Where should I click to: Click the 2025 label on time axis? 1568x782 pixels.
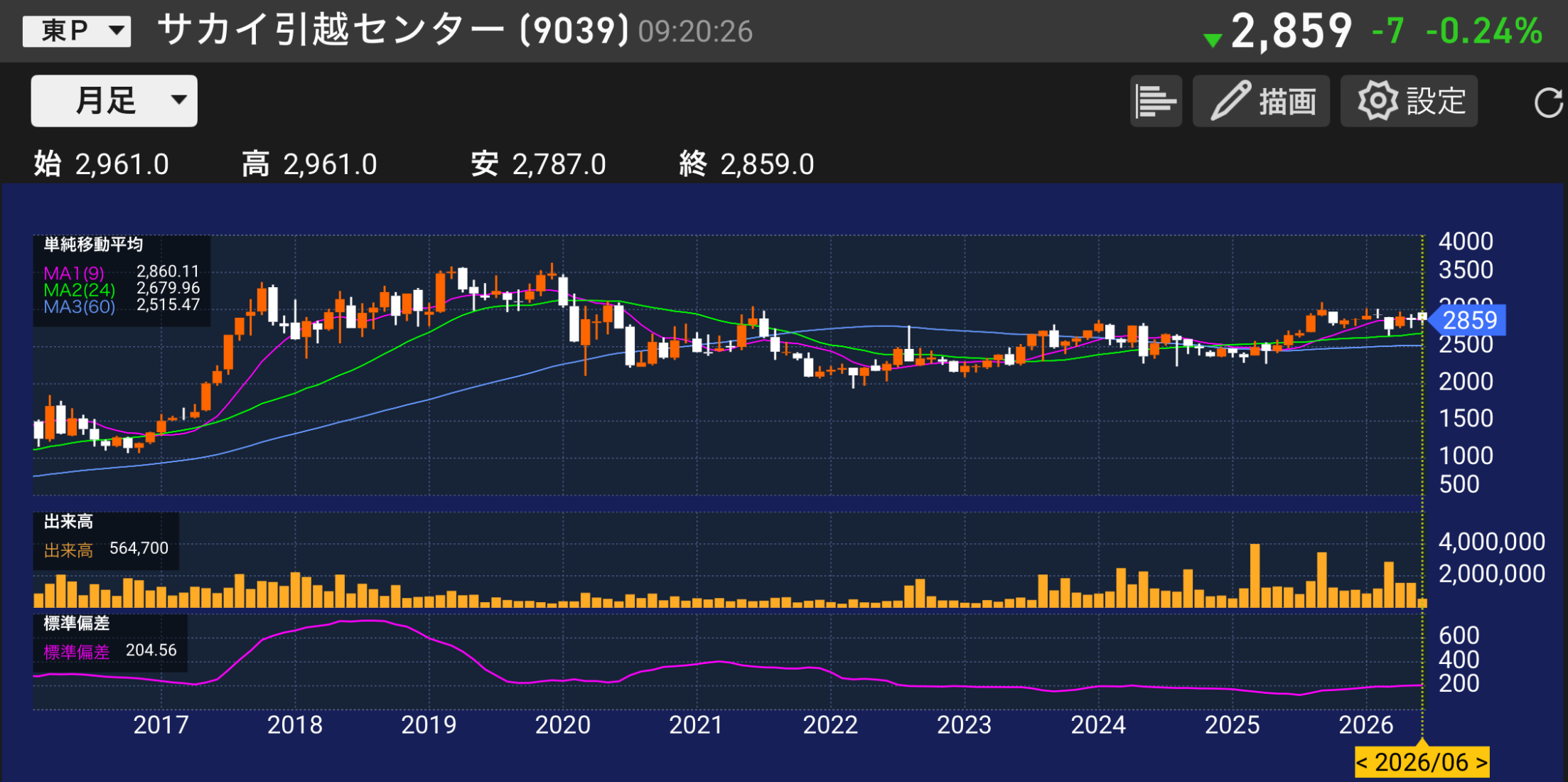pyautogui.click(x=1233, y=725)
